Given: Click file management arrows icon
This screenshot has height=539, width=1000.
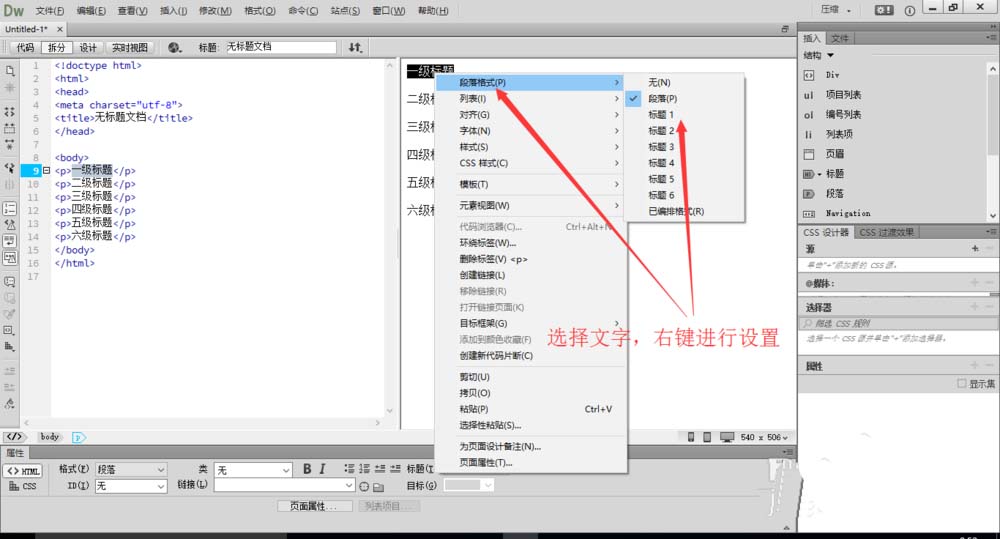Looking at the screenshot, I should tap(355, 47).
